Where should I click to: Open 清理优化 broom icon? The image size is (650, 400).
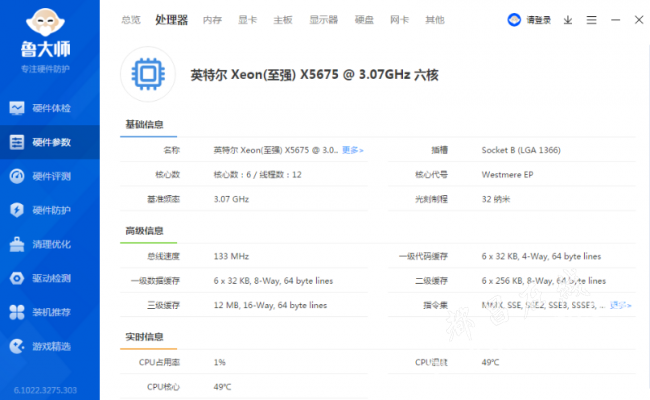pos(17,244)
